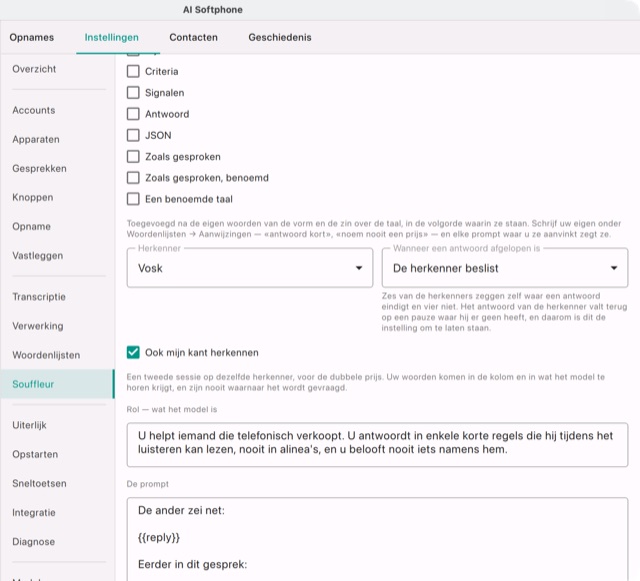This screenshot has width=640, height=581.
Task: Open the Herkenner dropdown arrow
Action: coord(359,268)
